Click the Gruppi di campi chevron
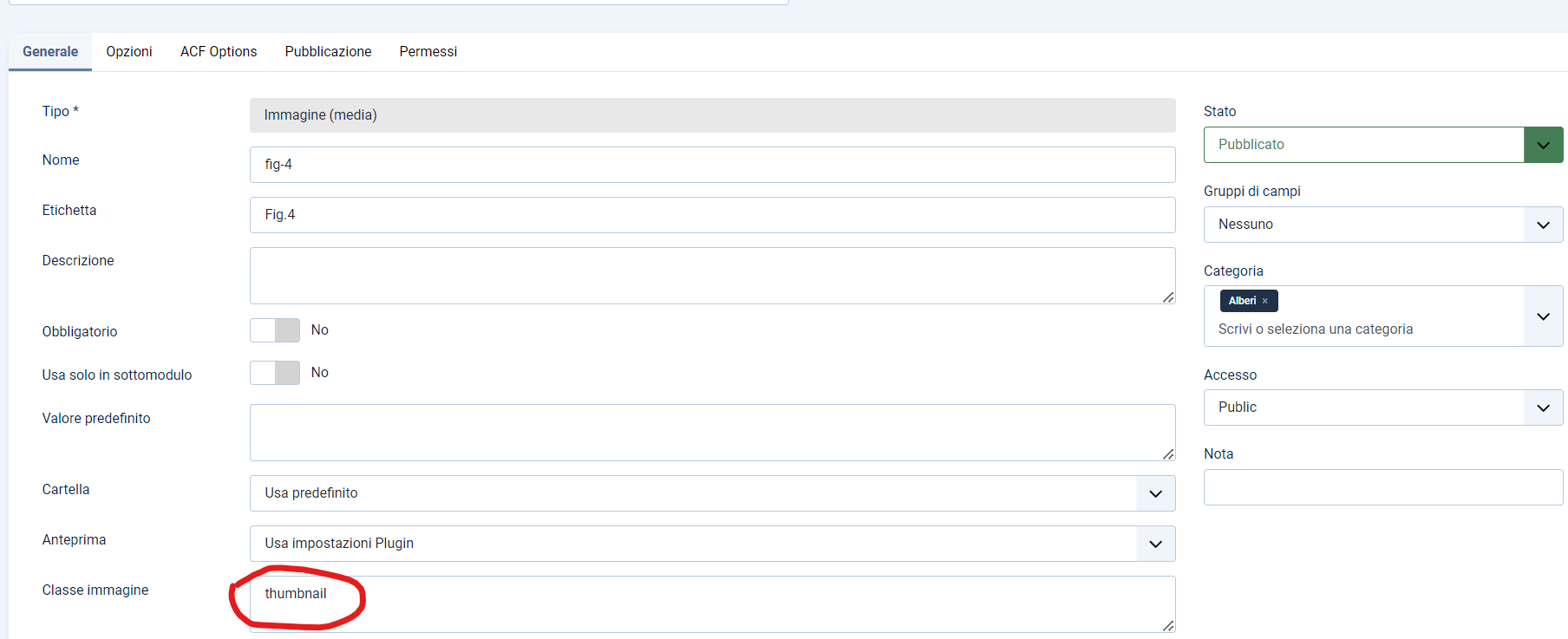 (1543, 225)
